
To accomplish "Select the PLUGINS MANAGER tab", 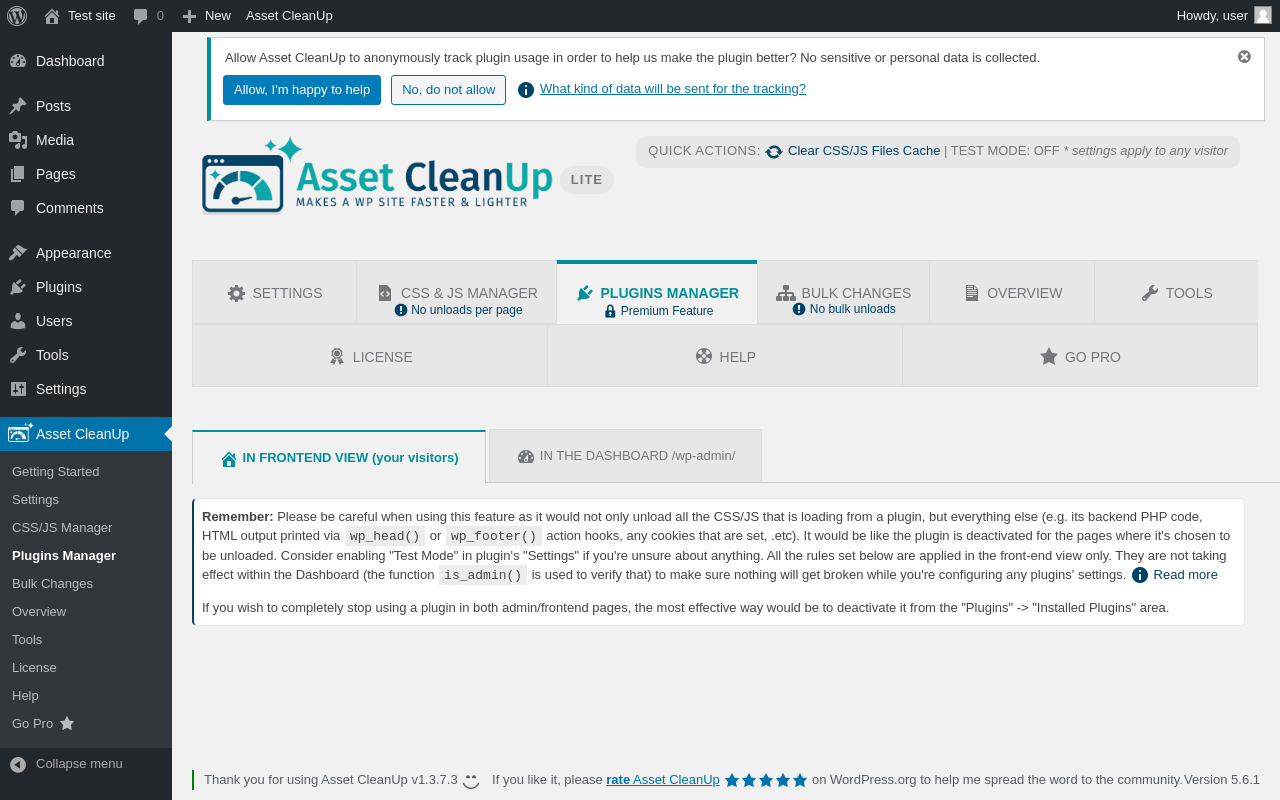I will (657, 293).
